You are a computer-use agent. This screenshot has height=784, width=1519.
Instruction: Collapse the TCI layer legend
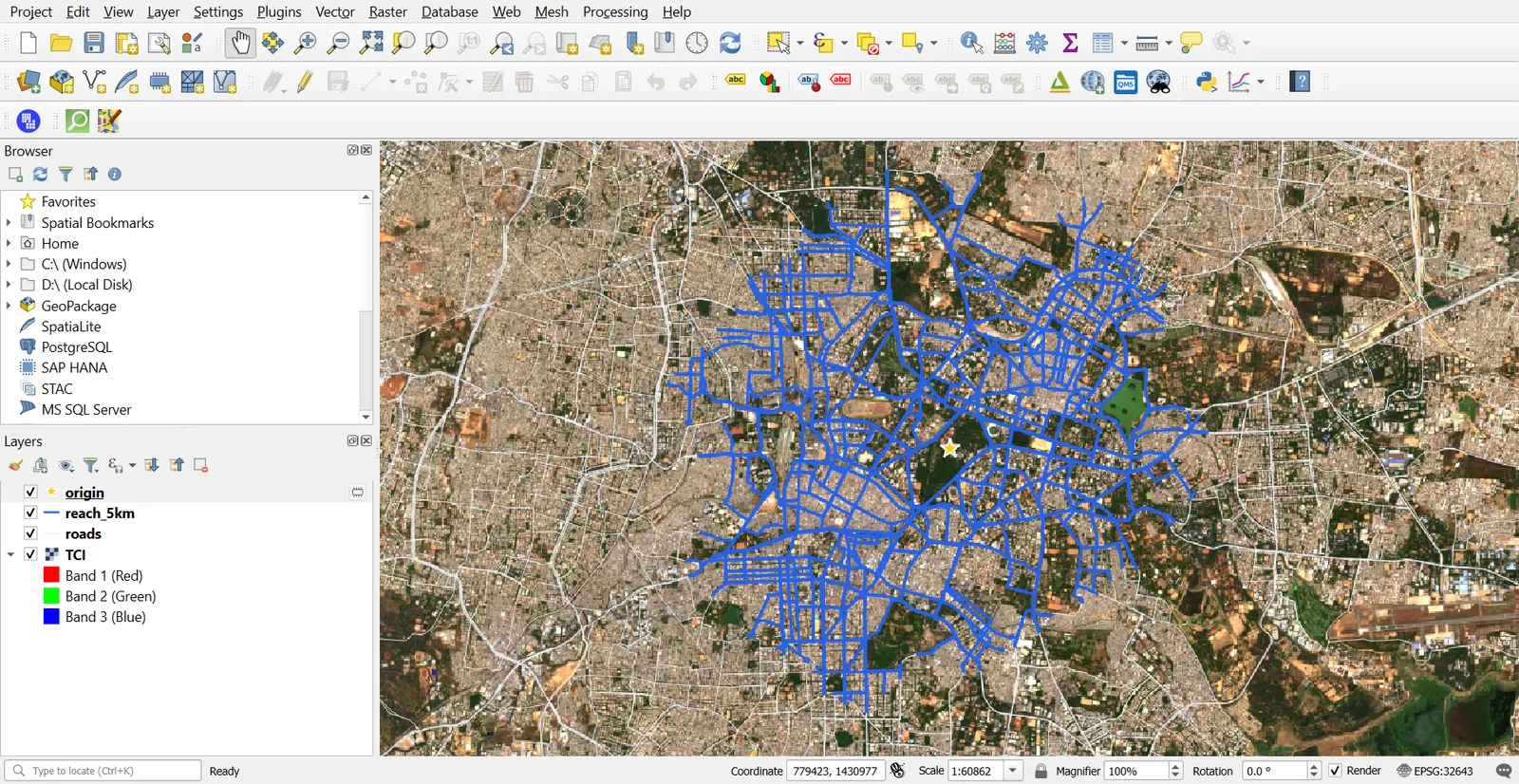point(10,554)
